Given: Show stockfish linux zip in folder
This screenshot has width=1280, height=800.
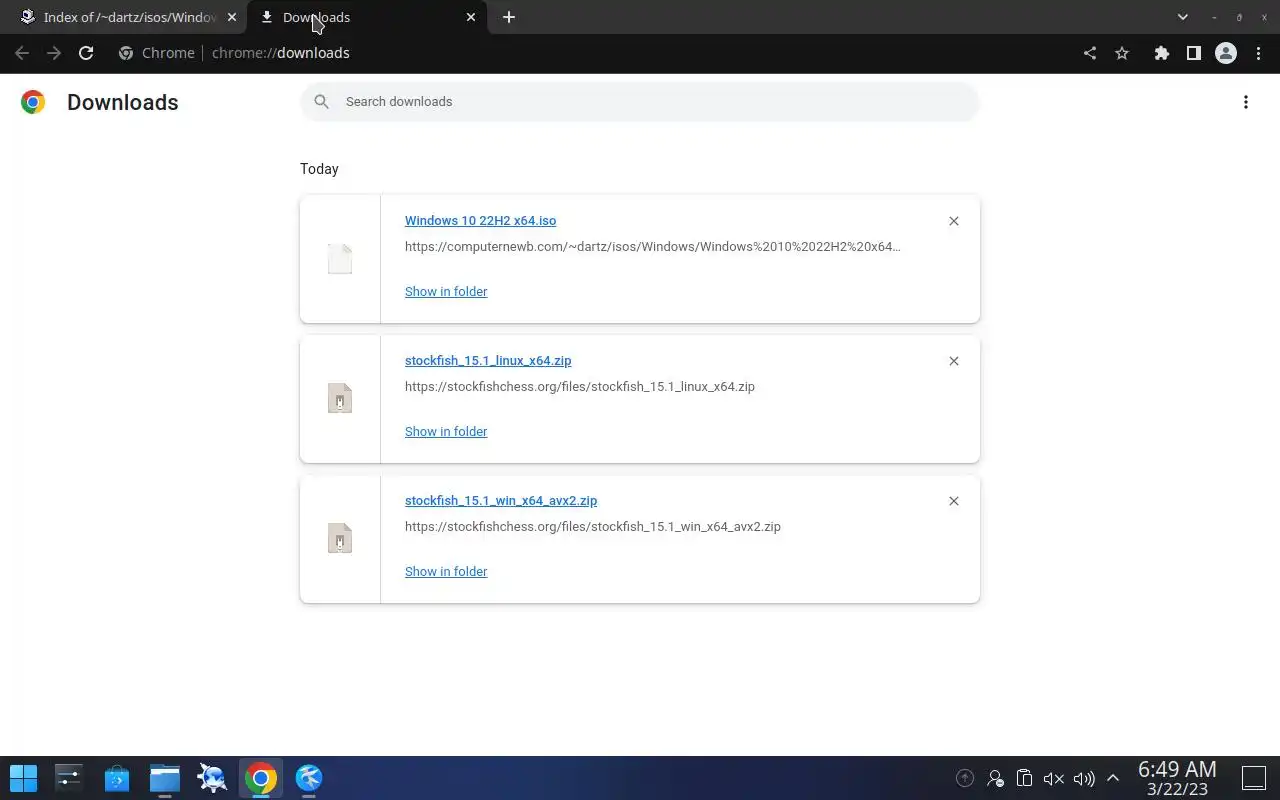Looking at the screenshot, I should pos(446,432).
